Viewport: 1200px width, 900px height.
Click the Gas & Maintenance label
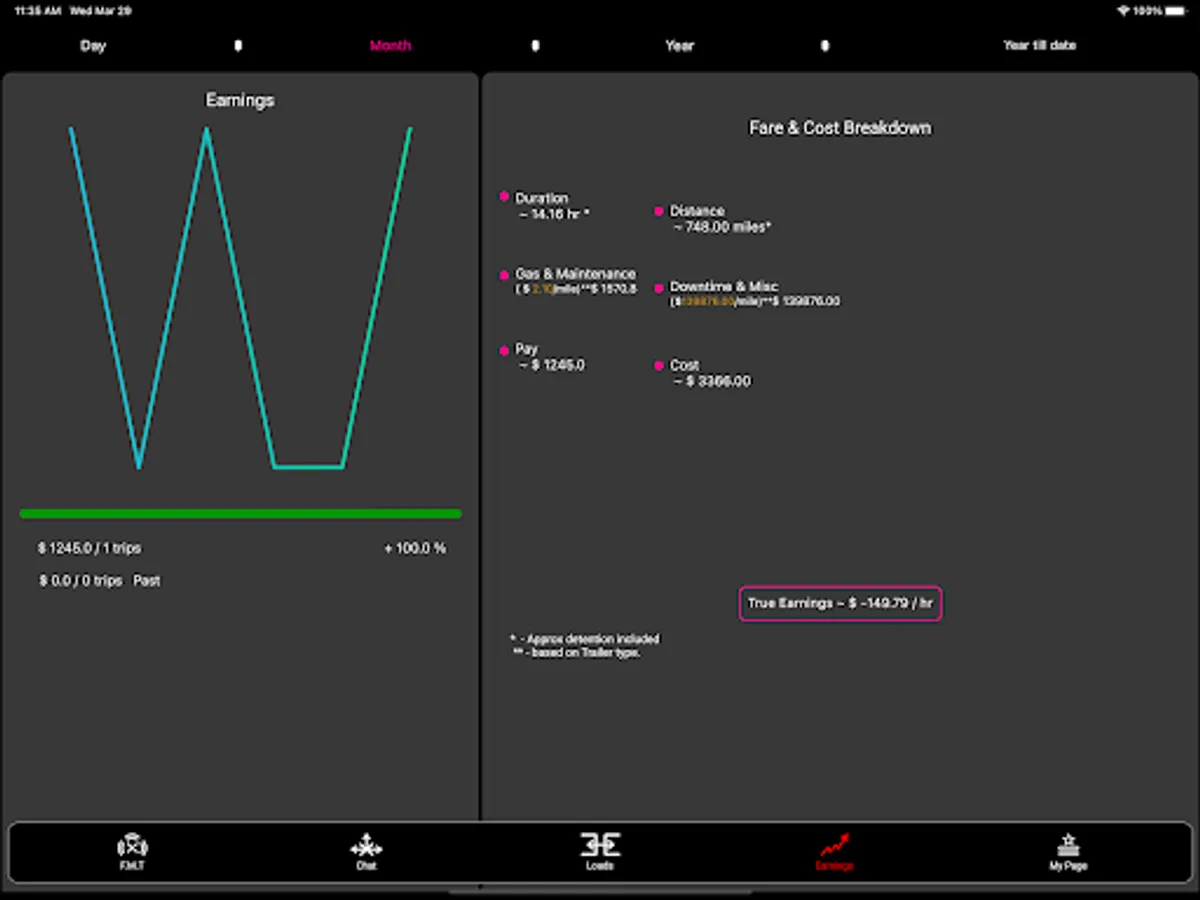[575, 273]
